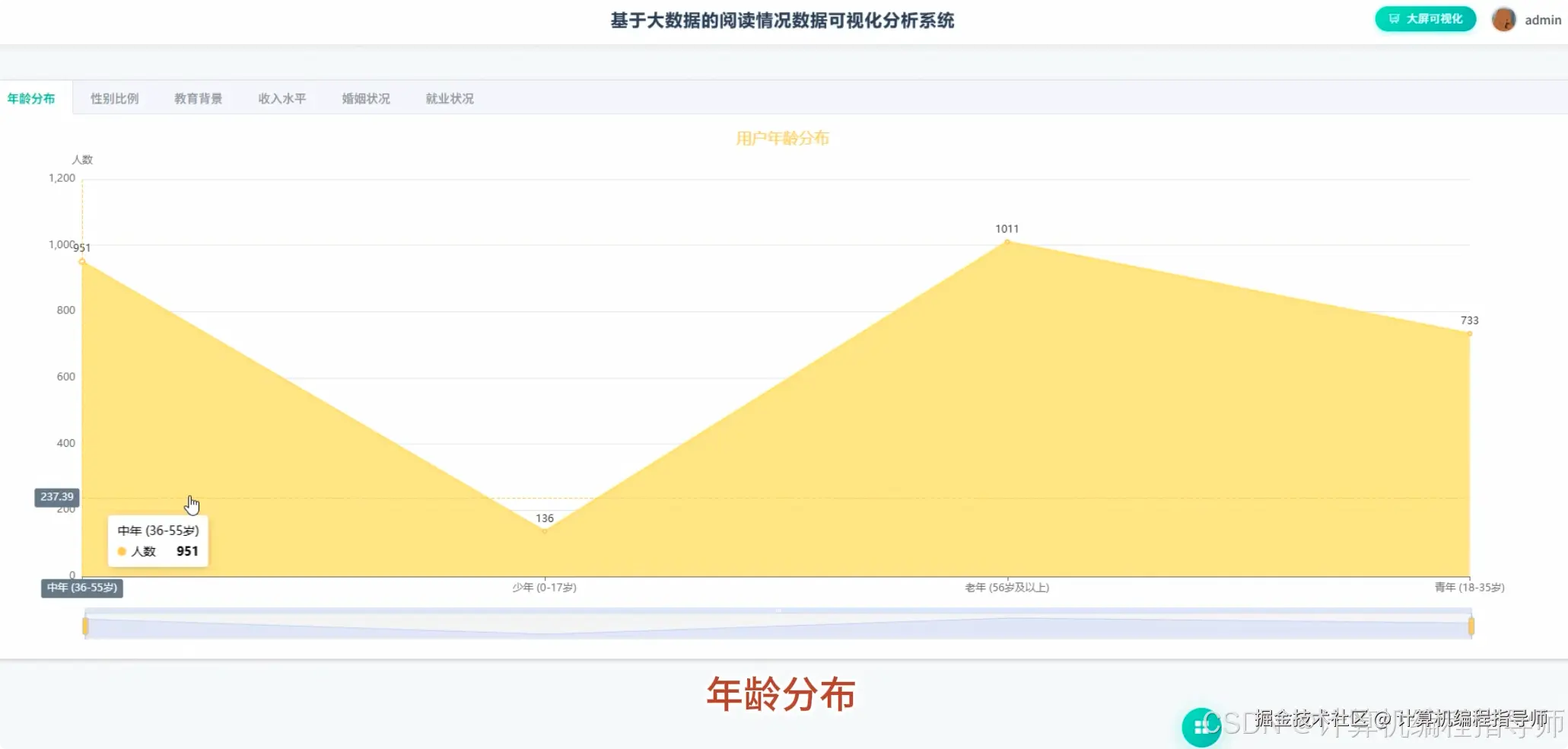Select the 136 low point marker
The width and height of the screenshot is (1568, 749).
point(545,531)
